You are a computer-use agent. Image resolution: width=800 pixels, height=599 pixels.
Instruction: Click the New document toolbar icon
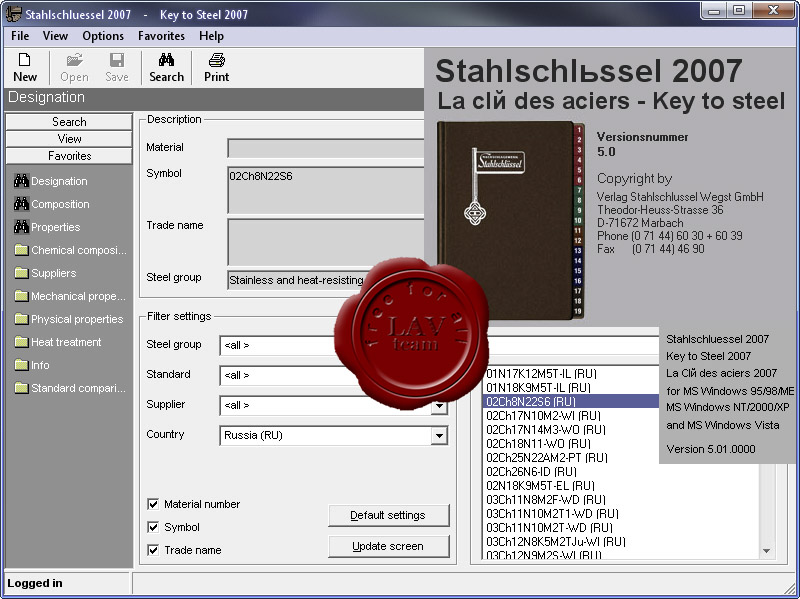[x=24, y=60]
